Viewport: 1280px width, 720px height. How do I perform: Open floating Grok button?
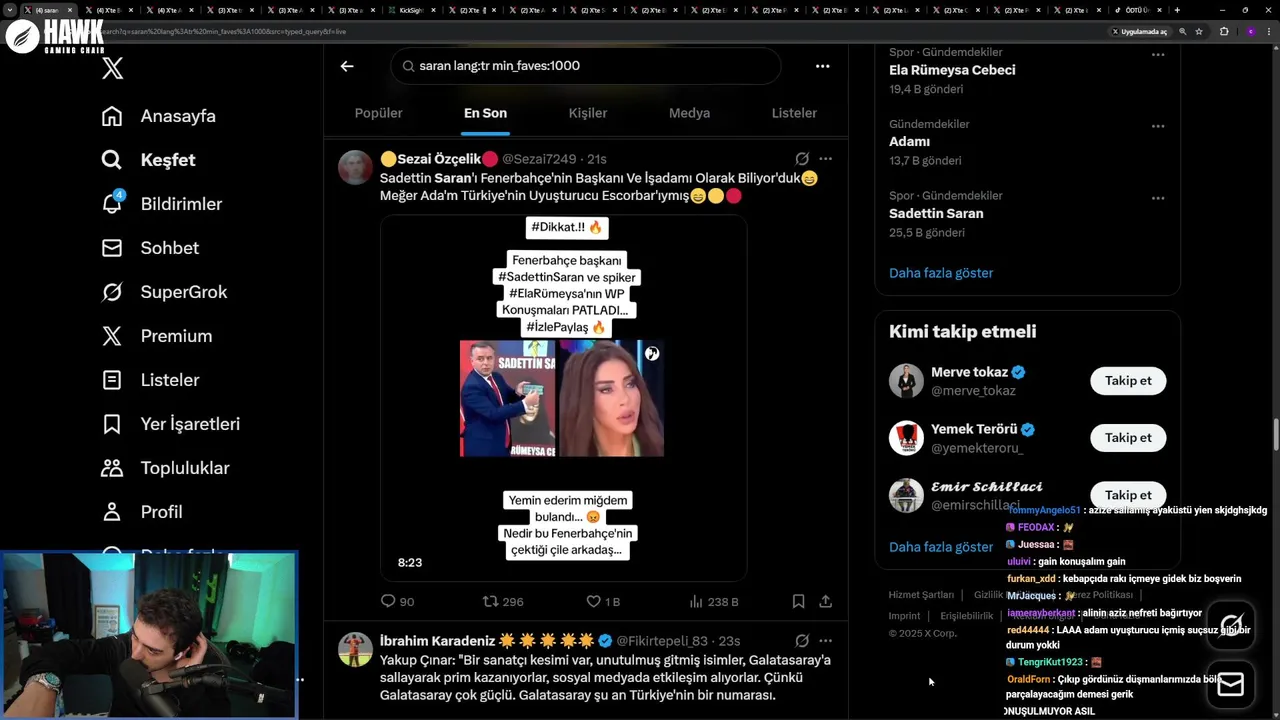click(x=1231, y=625)
